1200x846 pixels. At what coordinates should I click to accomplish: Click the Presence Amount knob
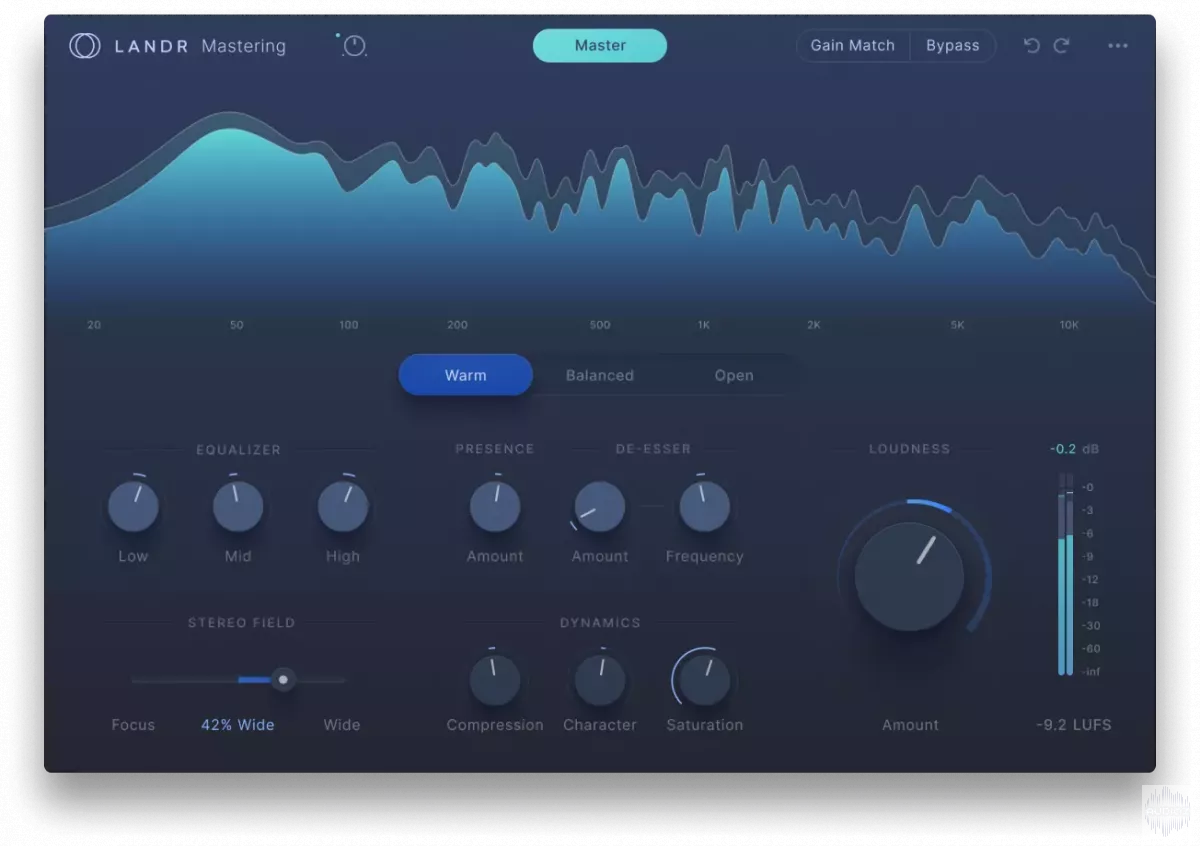[495, 506]
